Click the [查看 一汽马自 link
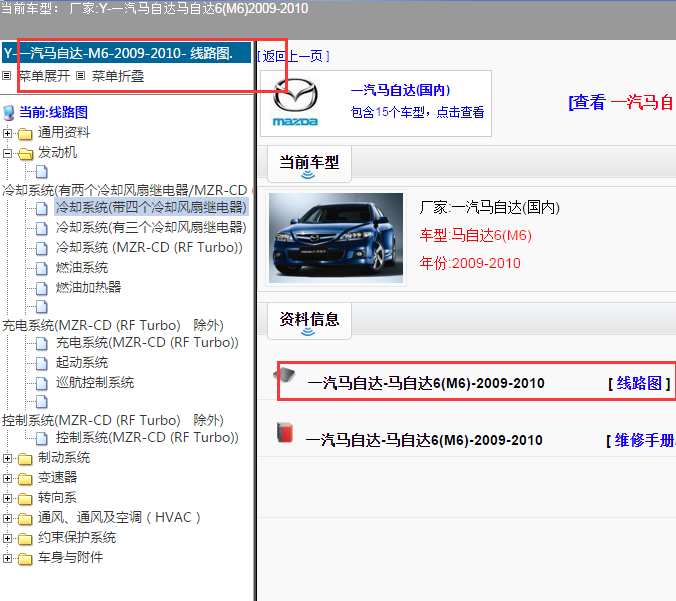The height and width of the screenshot is (601, 676). (622, 103)
